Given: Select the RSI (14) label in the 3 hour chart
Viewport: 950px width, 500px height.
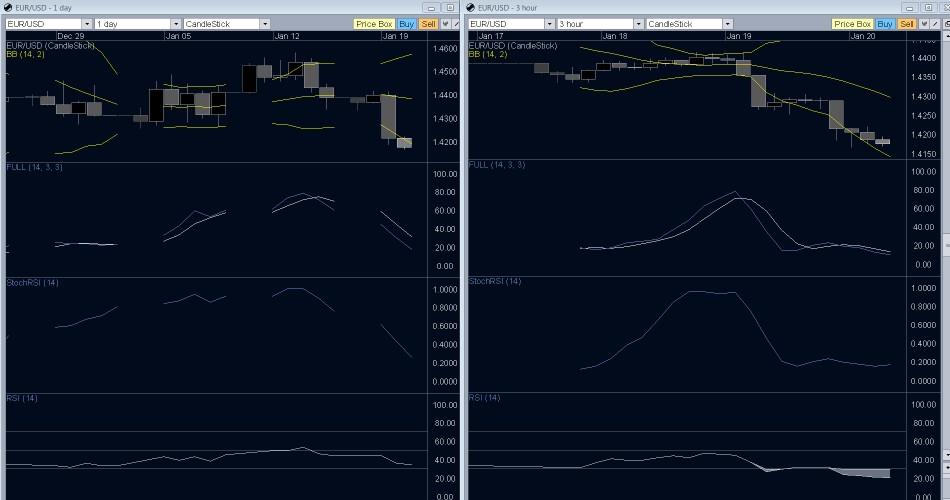Looking at the screenshot, I should 484,398.
